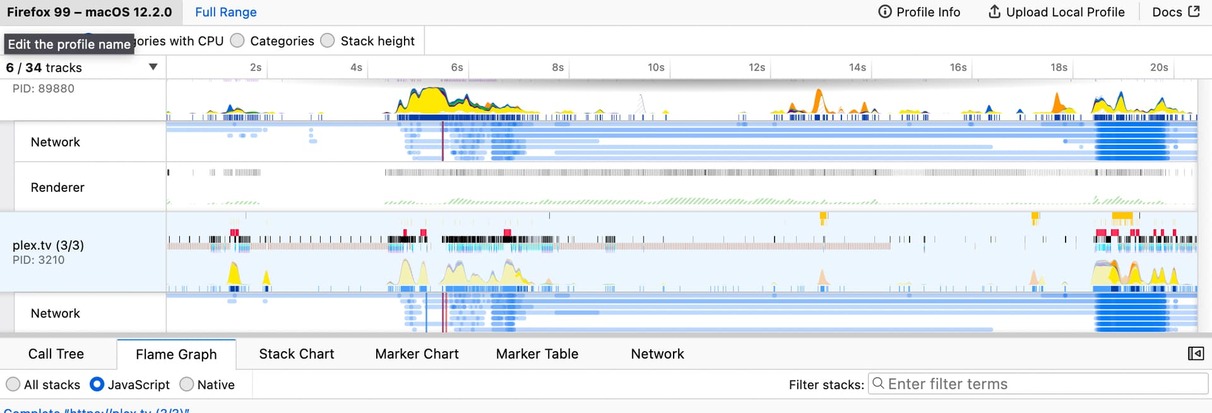Switch to the Marker Table tab
The height and width of the screenshot is (413, 1212).
tap(537, 354)
